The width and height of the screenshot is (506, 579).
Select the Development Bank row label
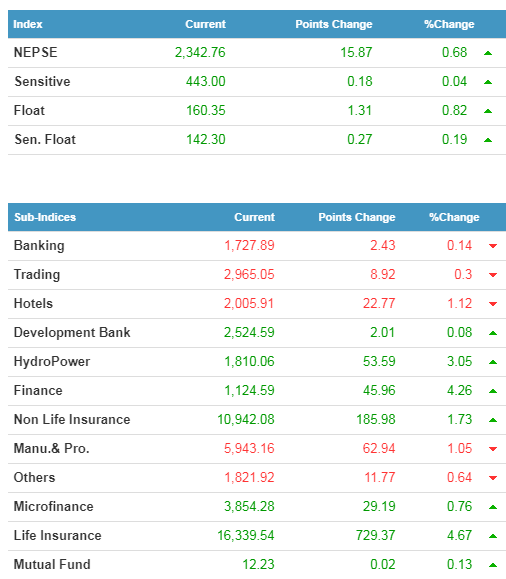coord(72,332)
